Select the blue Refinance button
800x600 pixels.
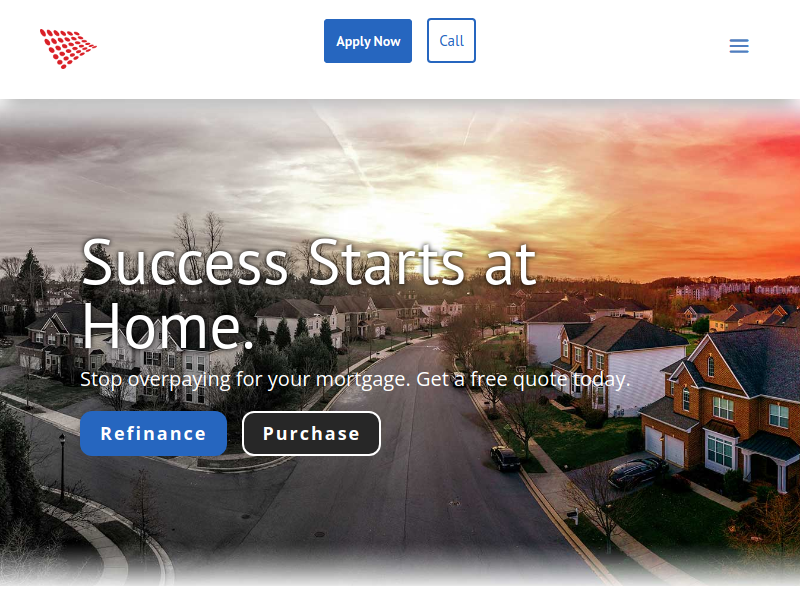[154, 434]
